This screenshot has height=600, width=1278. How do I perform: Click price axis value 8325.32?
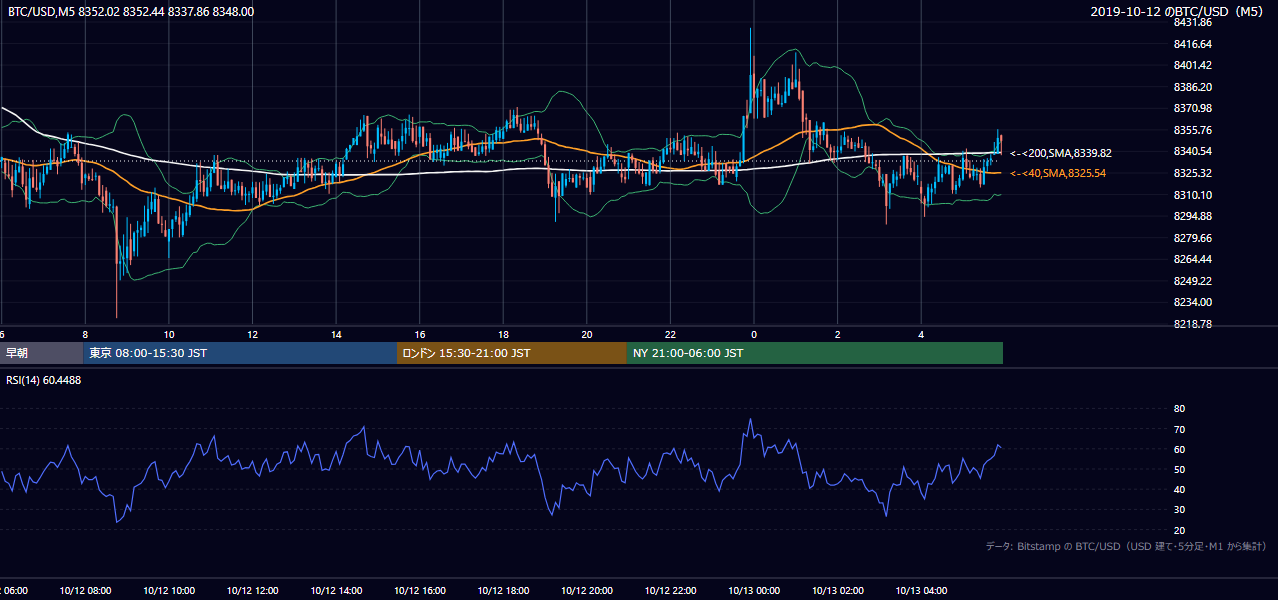[1193, 173]
